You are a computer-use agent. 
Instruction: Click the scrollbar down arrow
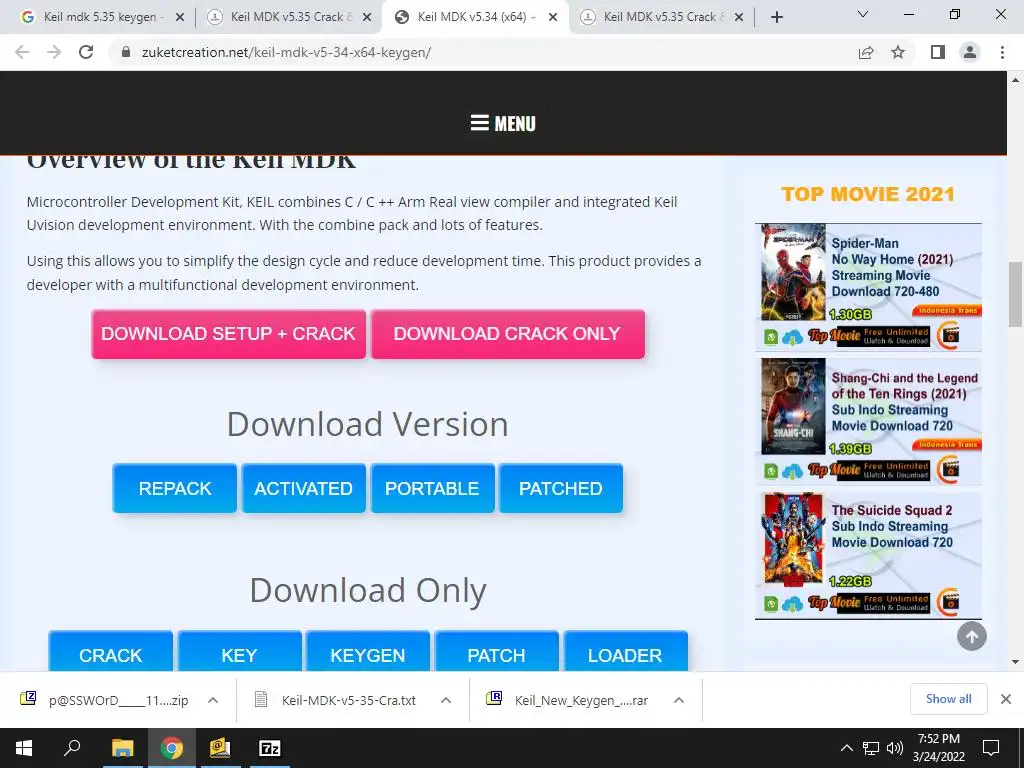click(1016, 662)
